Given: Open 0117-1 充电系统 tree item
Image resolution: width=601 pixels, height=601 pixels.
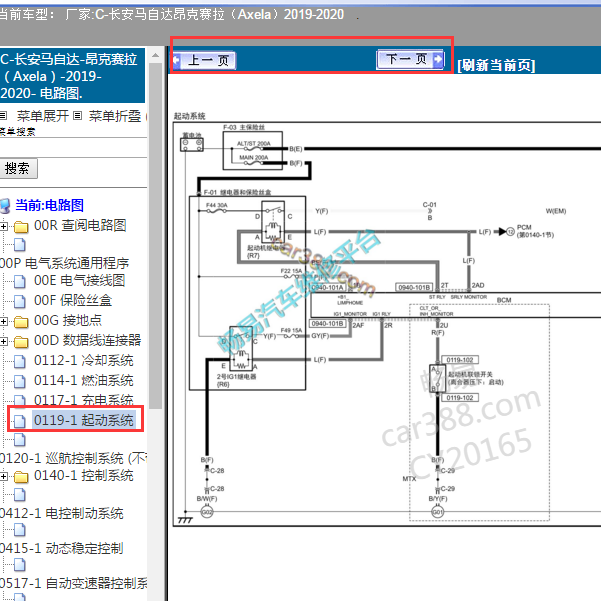Looking at the screenshot, I should (84, 400).
